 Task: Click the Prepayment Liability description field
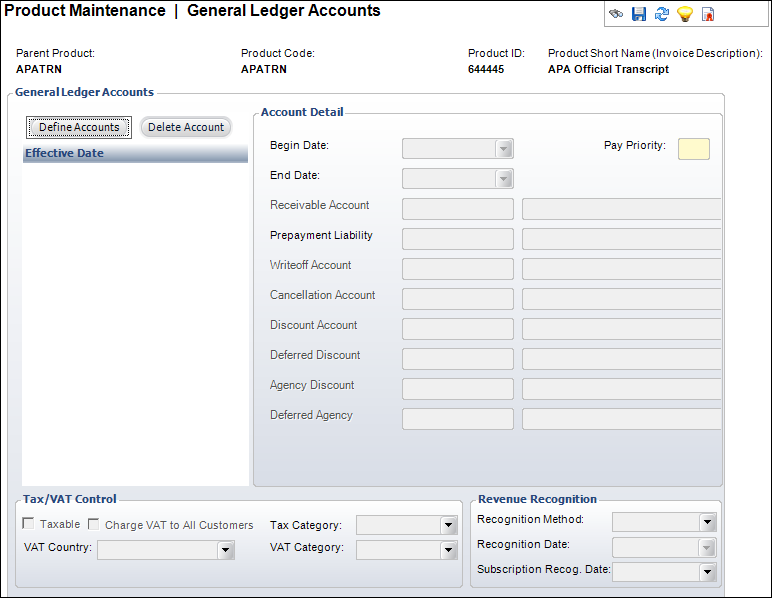(621, 239)
